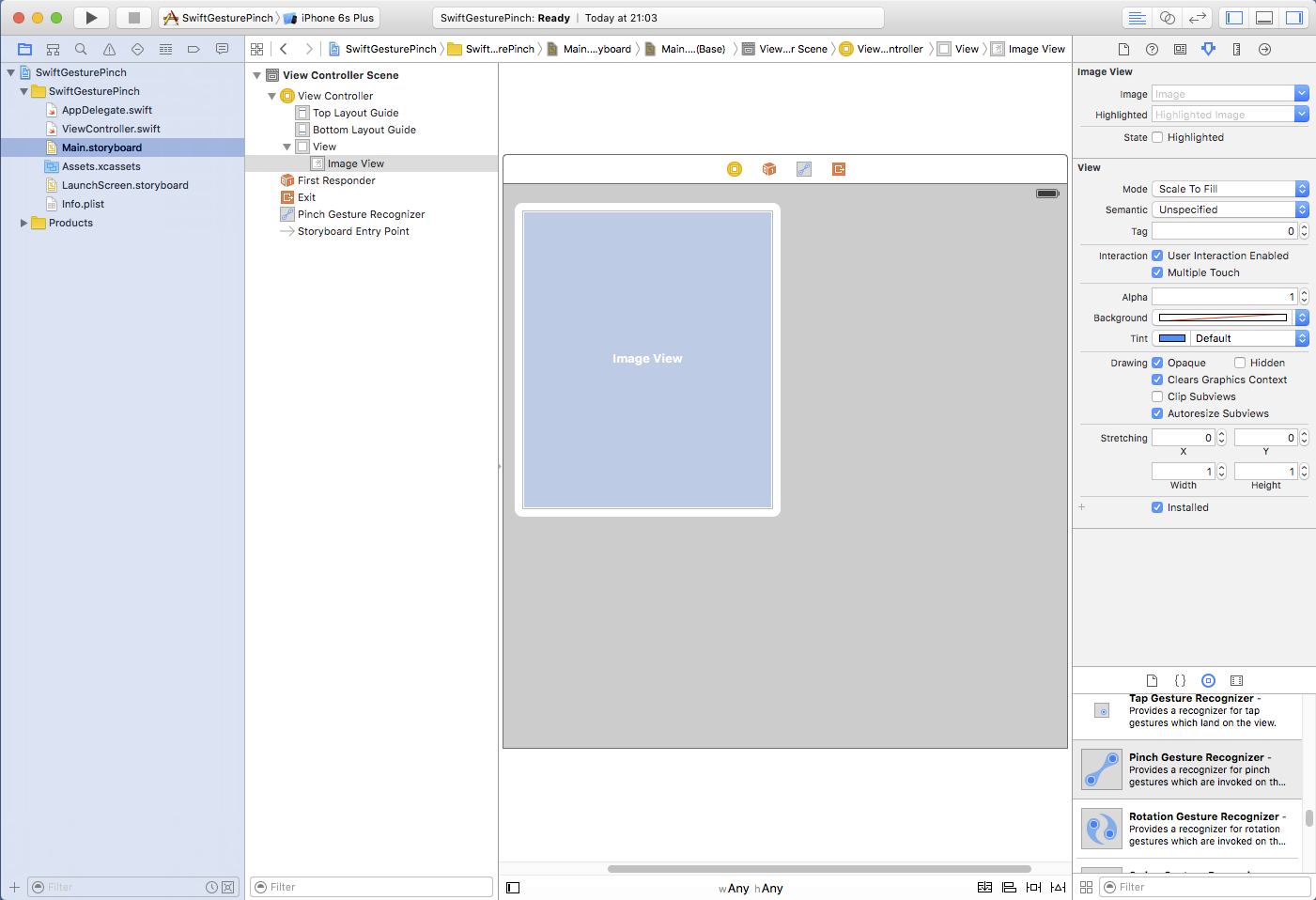Click the Alpha value field

(x=1224, y=297)
